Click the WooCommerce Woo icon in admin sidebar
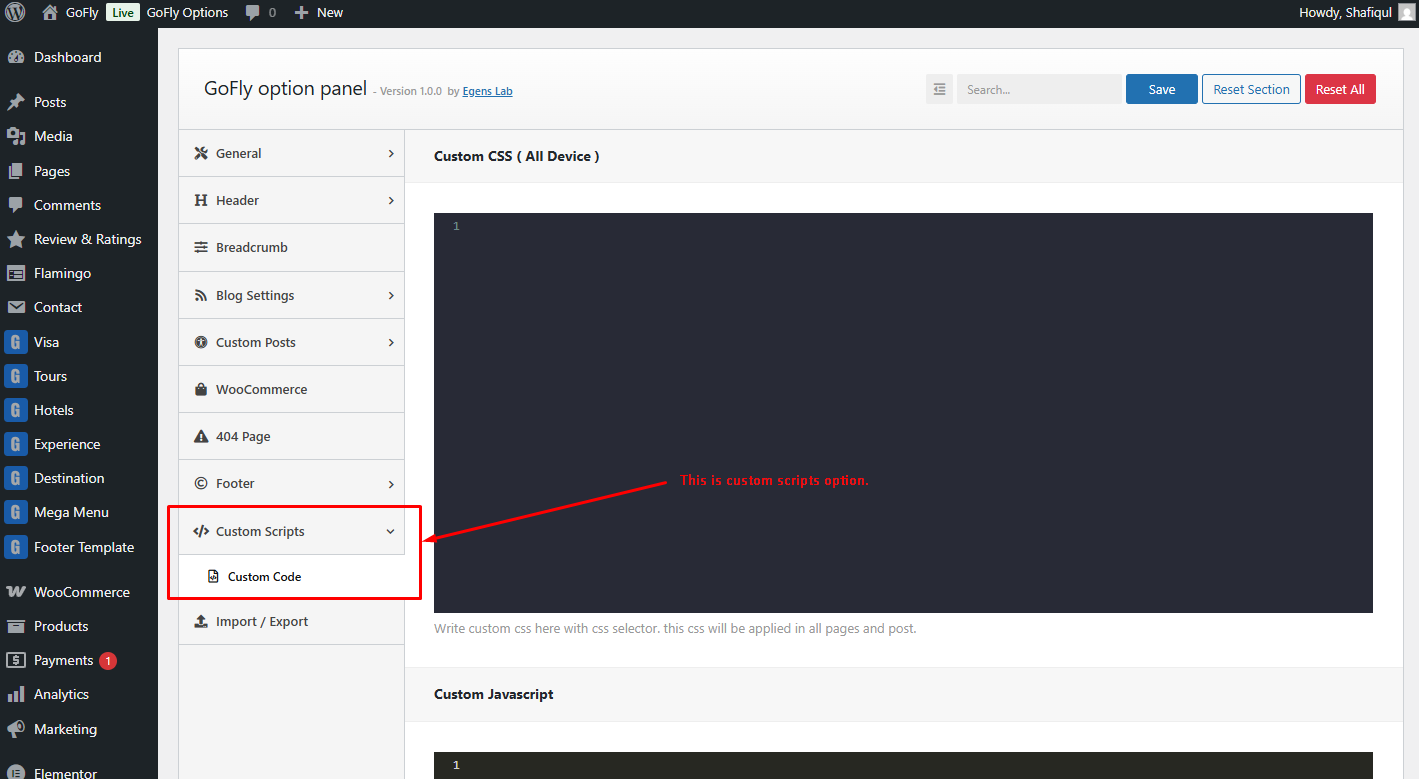 (x=16, y=592)
